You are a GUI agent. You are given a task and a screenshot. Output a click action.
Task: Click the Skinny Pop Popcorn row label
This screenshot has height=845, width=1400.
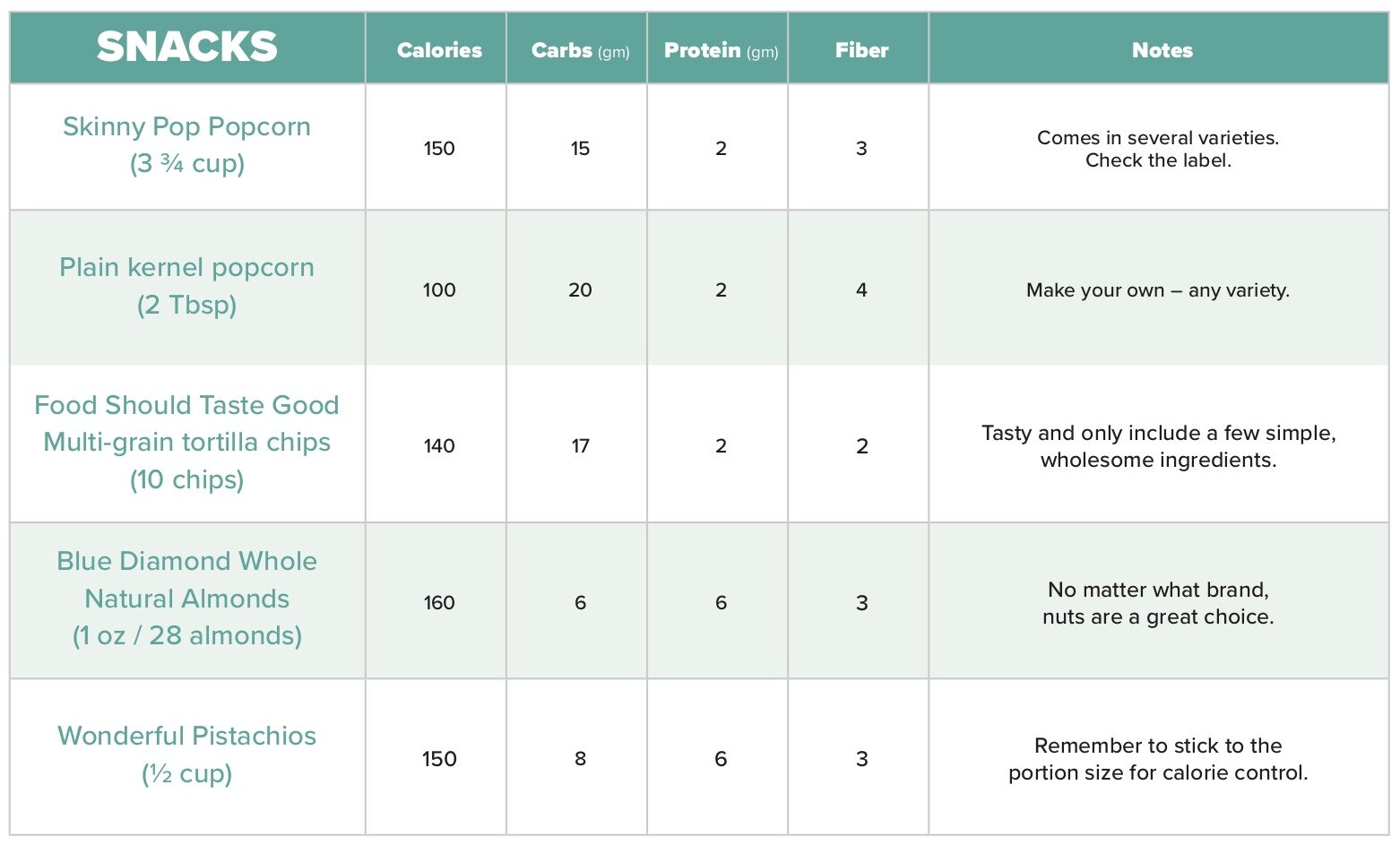tap(186, 144)
